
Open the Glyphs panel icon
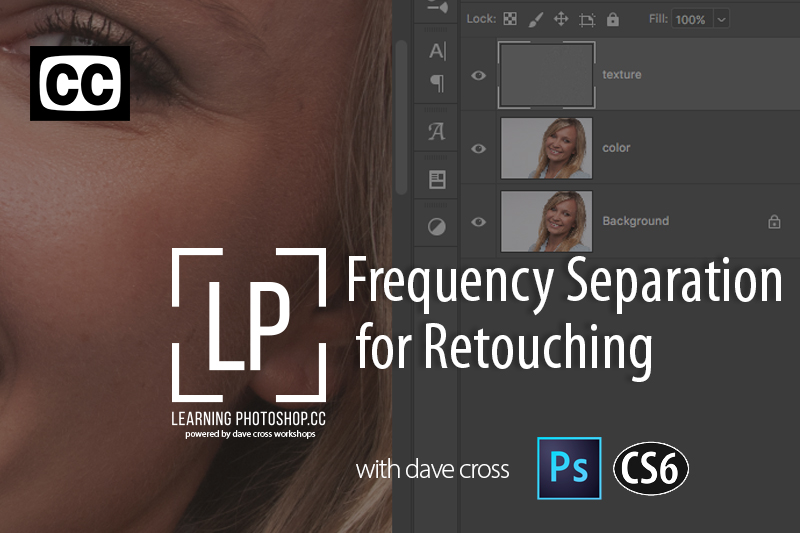(x=436, y=132)
